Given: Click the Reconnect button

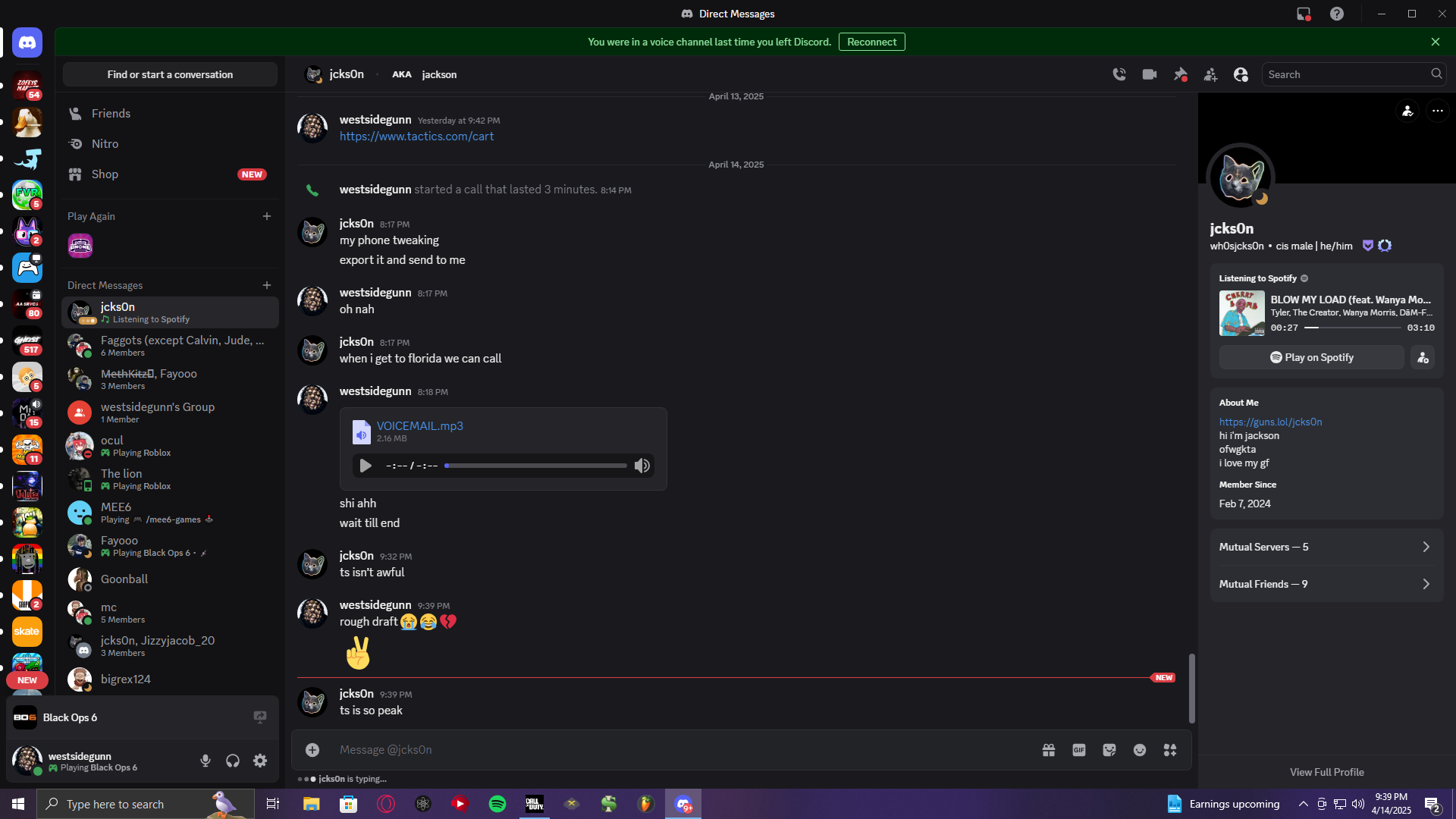Looking at the screenshot, I should 871,42.
